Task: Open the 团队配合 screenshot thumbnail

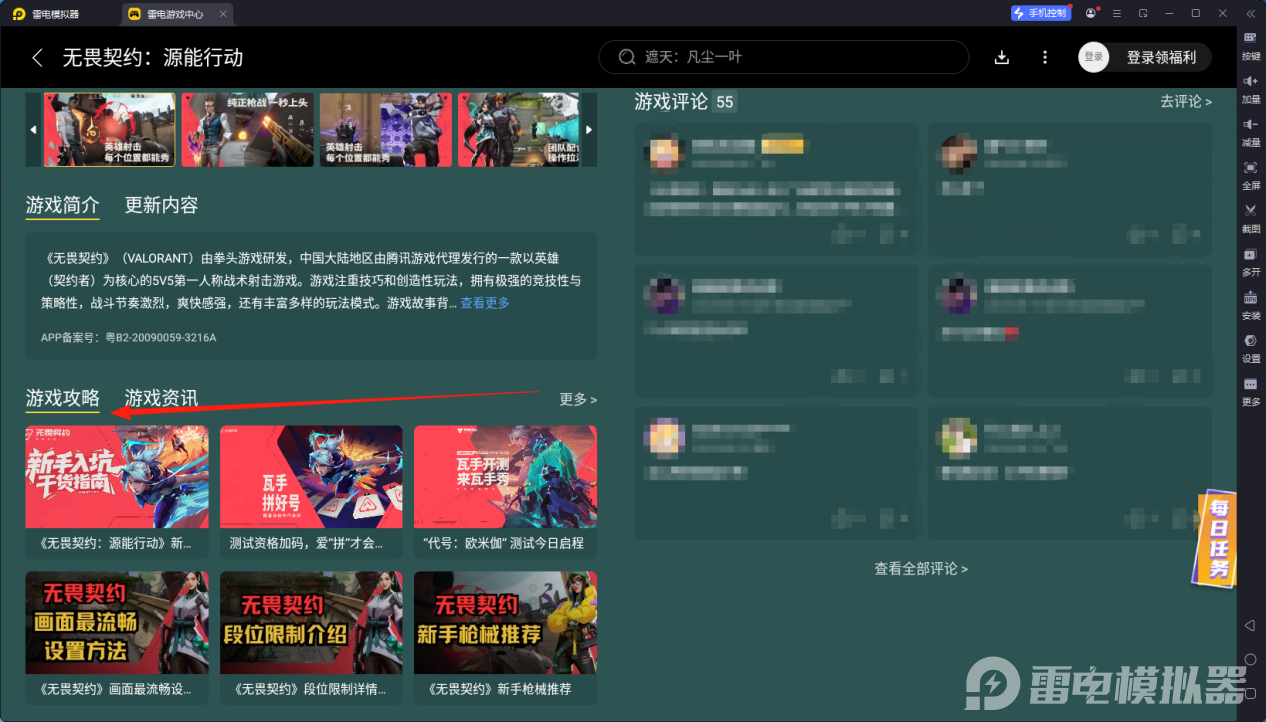Action: point(519,130)
